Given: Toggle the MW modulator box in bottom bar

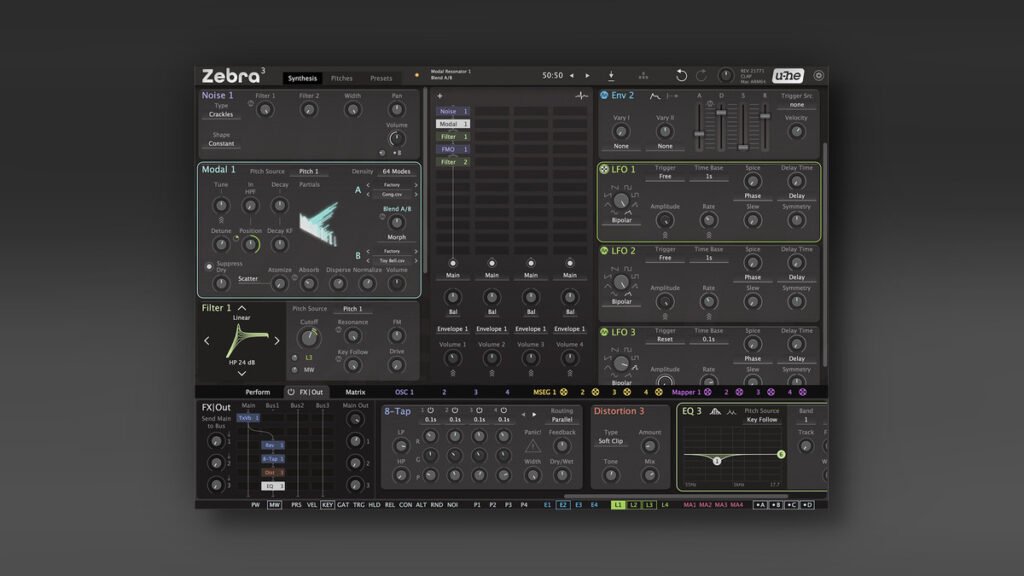Looking at the screenshot, I should [x=274, y=505].
